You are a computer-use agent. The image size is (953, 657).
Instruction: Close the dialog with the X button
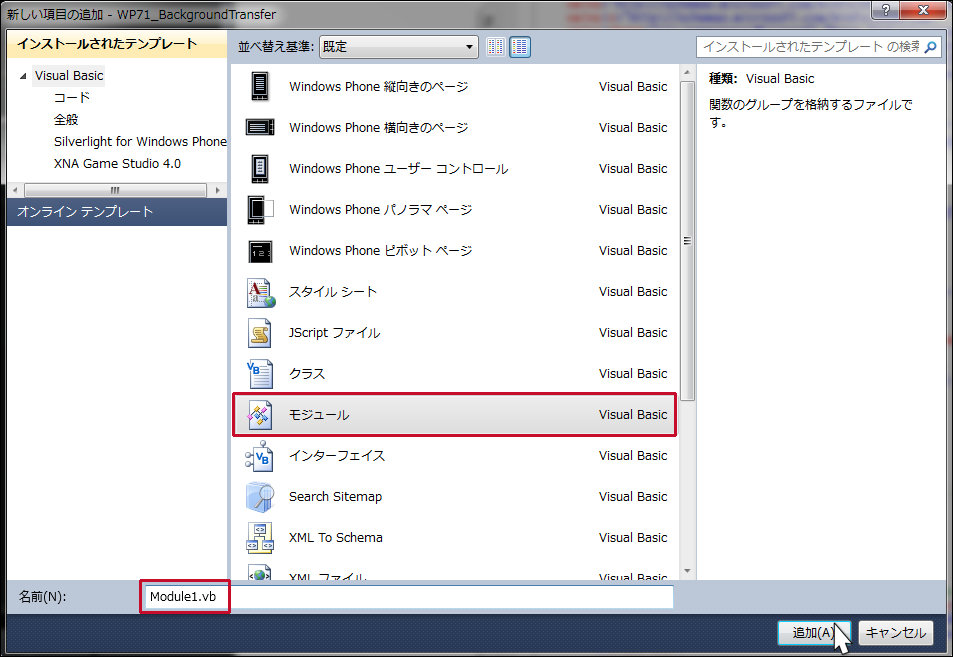pos(923,10)
